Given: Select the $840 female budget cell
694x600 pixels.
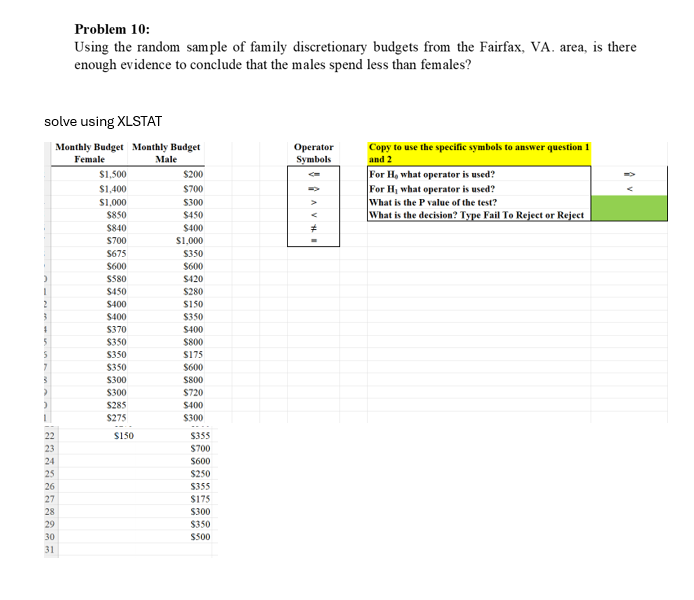Looking at the screenshot, I should 89,228.
